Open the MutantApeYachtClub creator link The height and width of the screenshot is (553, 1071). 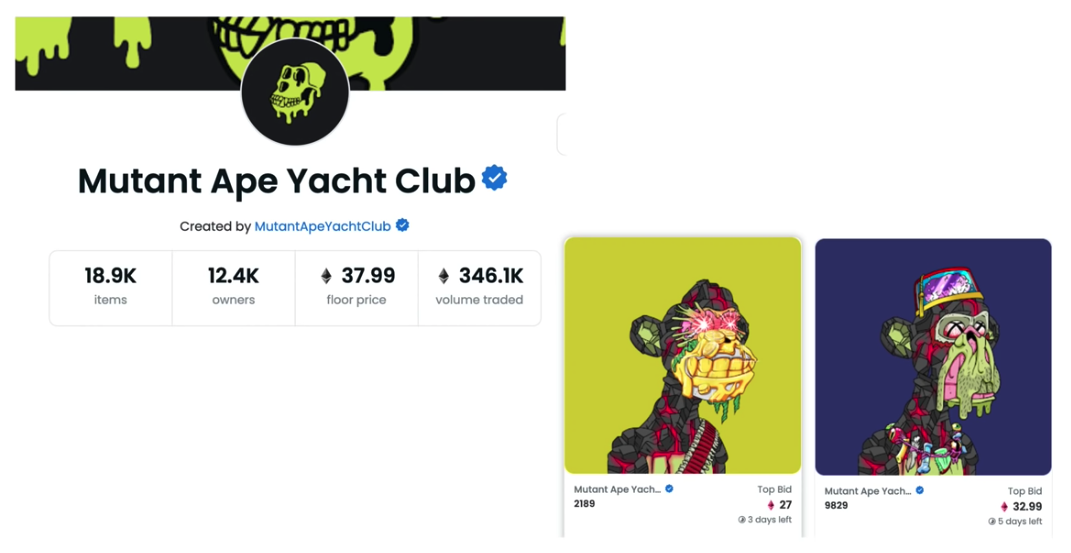322,226
